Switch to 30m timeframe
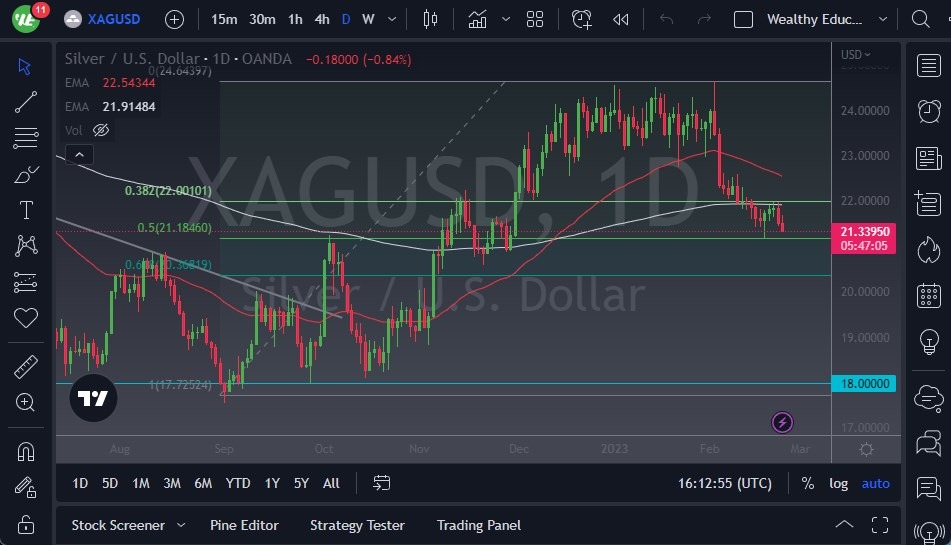This screenshot has width=951, height=545. point(262,19)
